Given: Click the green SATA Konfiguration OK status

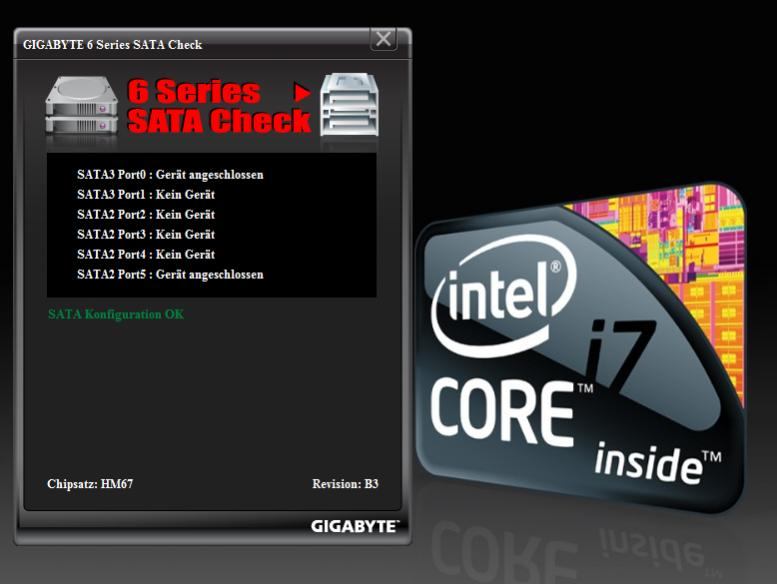Looking at the screenshot, I should pyautogui.click(x=116, y=315).
